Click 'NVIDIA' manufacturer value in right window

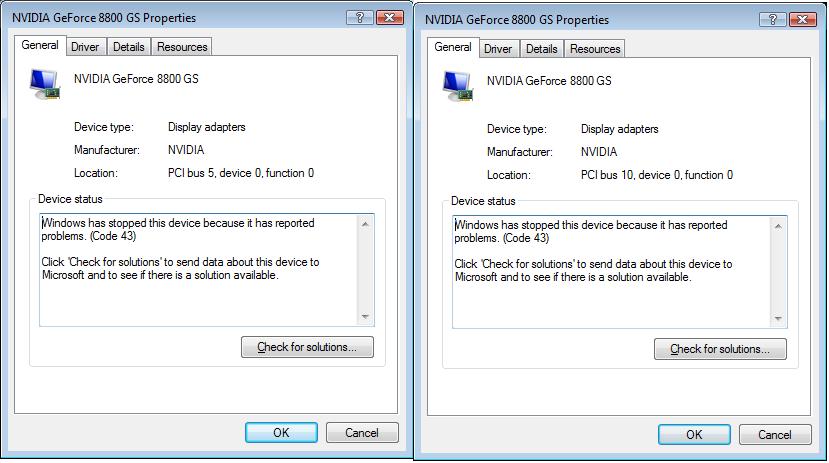(599, 152)
